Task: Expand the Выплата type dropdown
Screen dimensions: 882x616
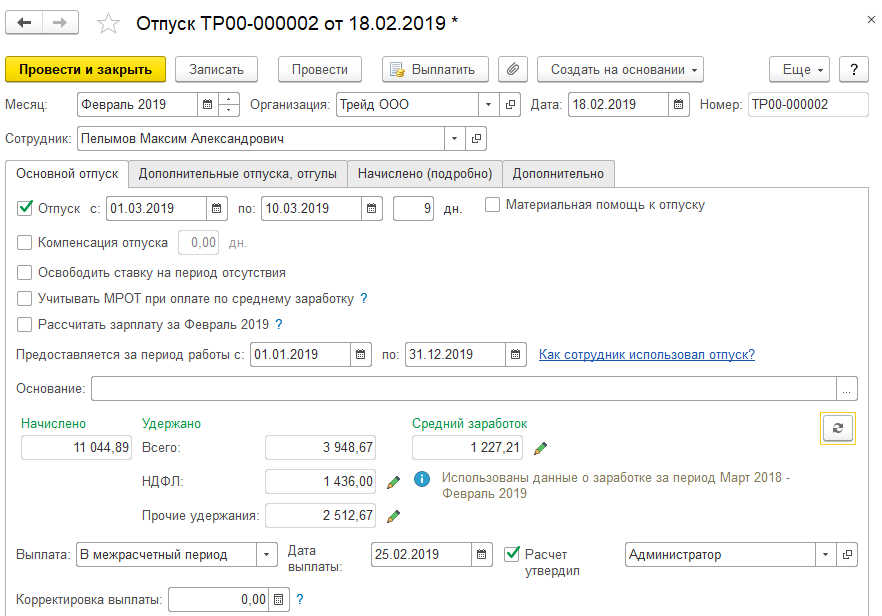Action: (267, 555)
